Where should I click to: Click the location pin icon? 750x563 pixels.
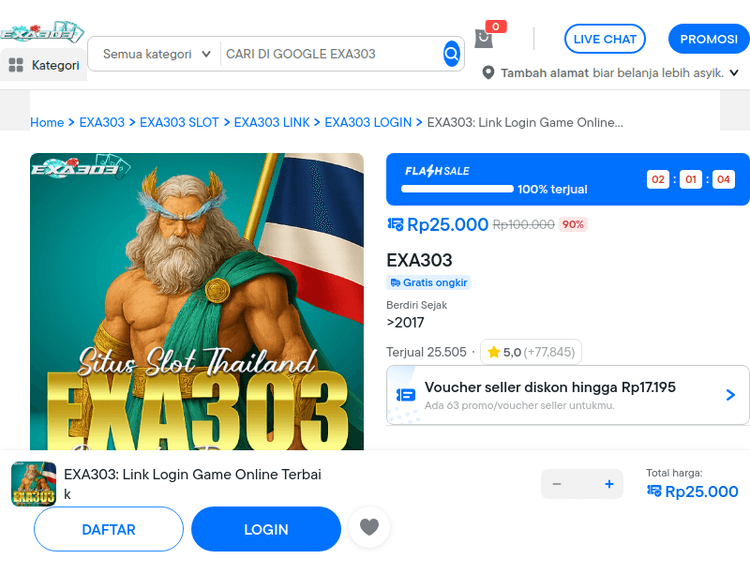tap(488, 73)
